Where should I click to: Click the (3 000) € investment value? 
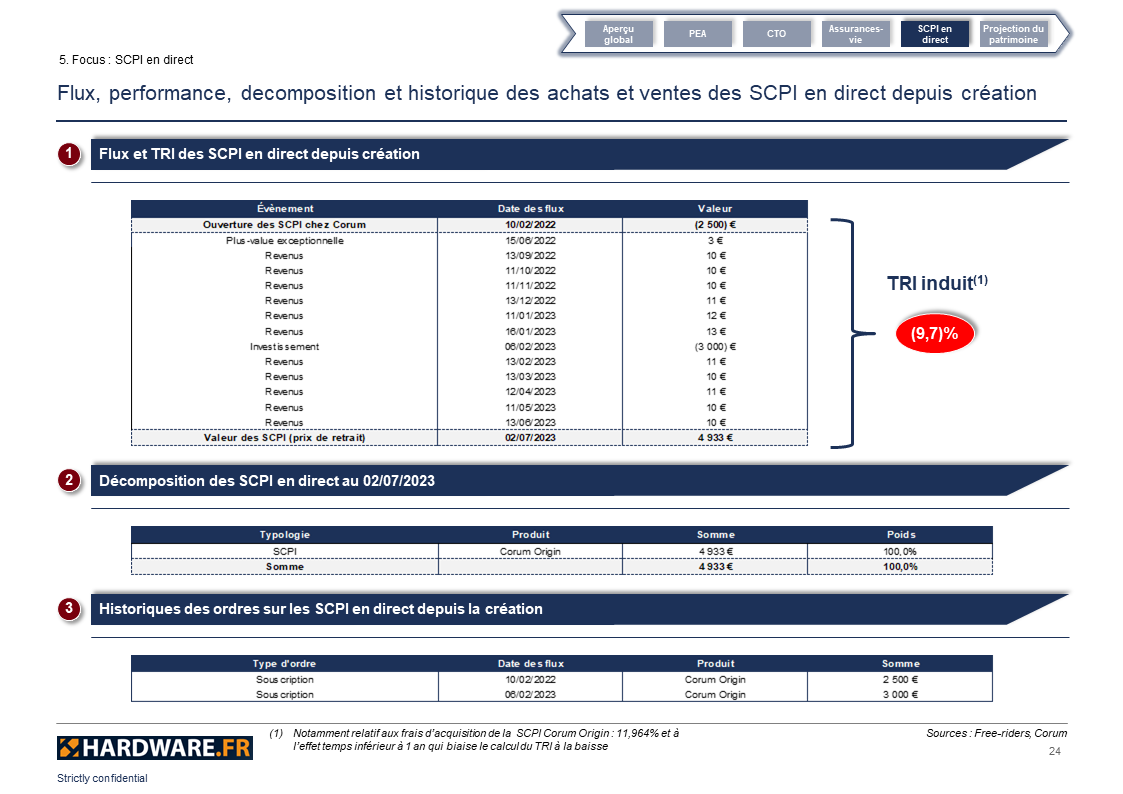click(715, 347)
